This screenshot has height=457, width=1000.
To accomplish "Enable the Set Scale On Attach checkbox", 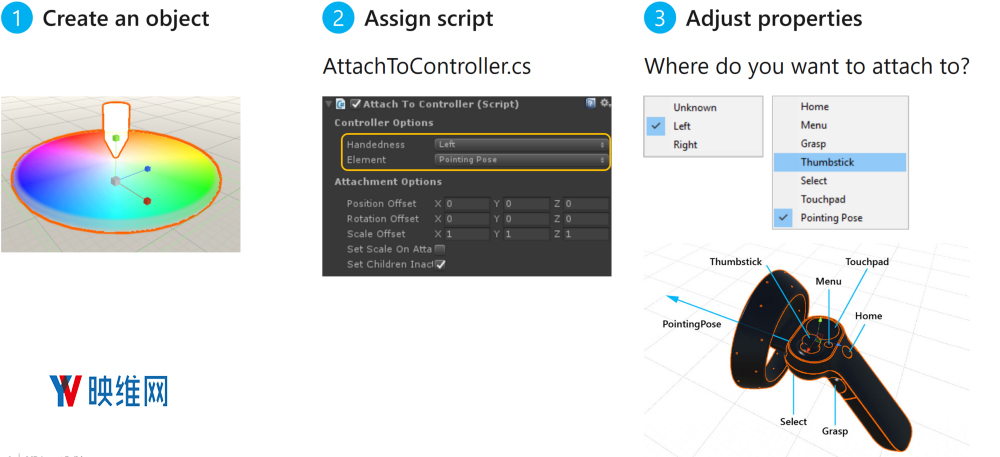I will click(440, 249).
